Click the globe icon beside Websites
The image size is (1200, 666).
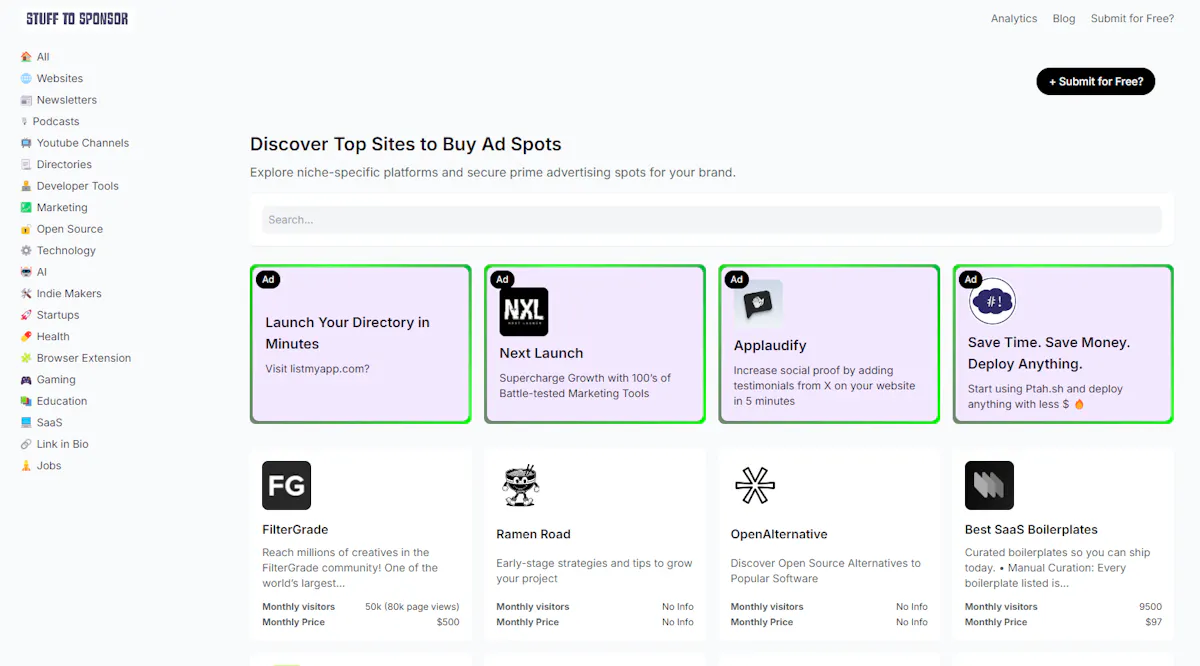pos(26,78)
